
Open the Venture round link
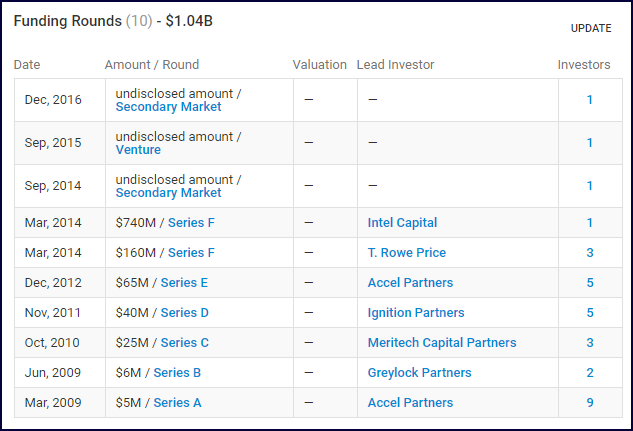(x=138, y=150)
